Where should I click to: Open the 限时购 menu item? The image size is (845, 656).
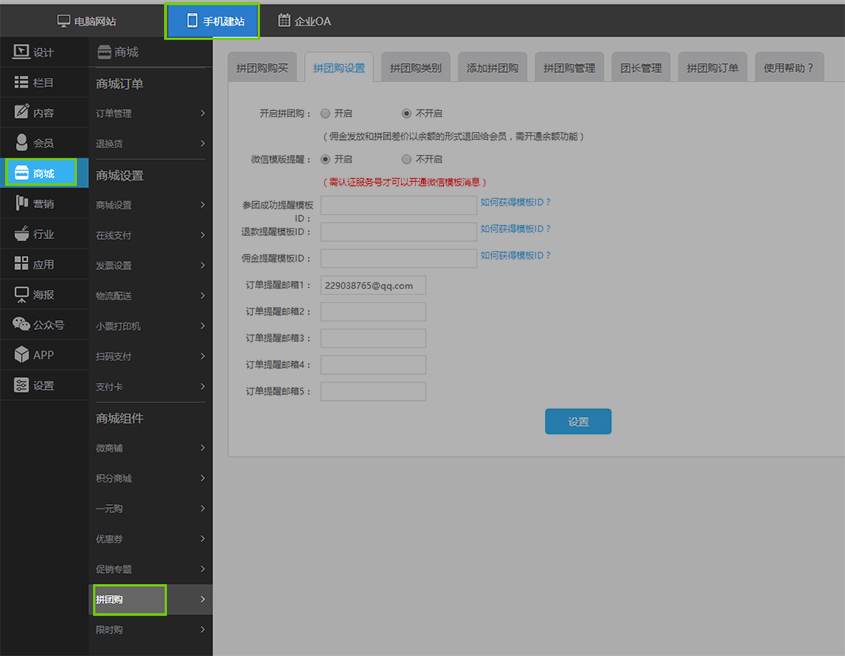coord(150,630)
